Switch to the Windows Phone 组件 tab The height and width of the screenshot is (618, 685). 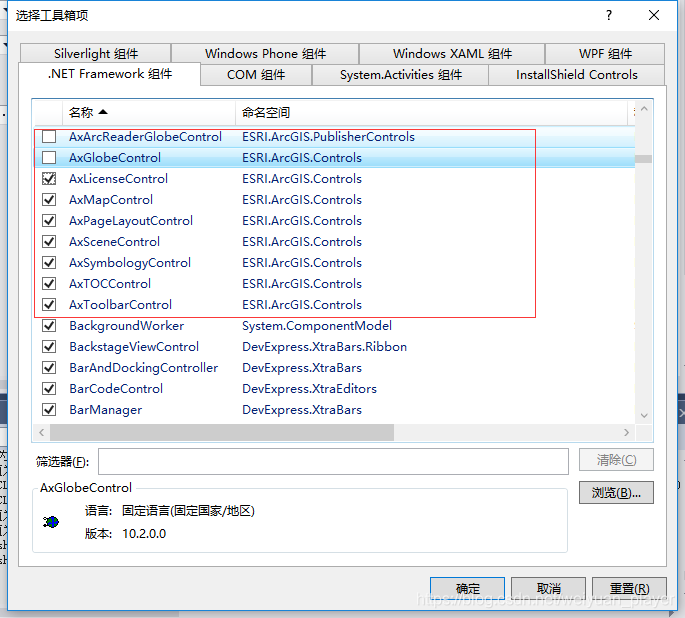265,54
